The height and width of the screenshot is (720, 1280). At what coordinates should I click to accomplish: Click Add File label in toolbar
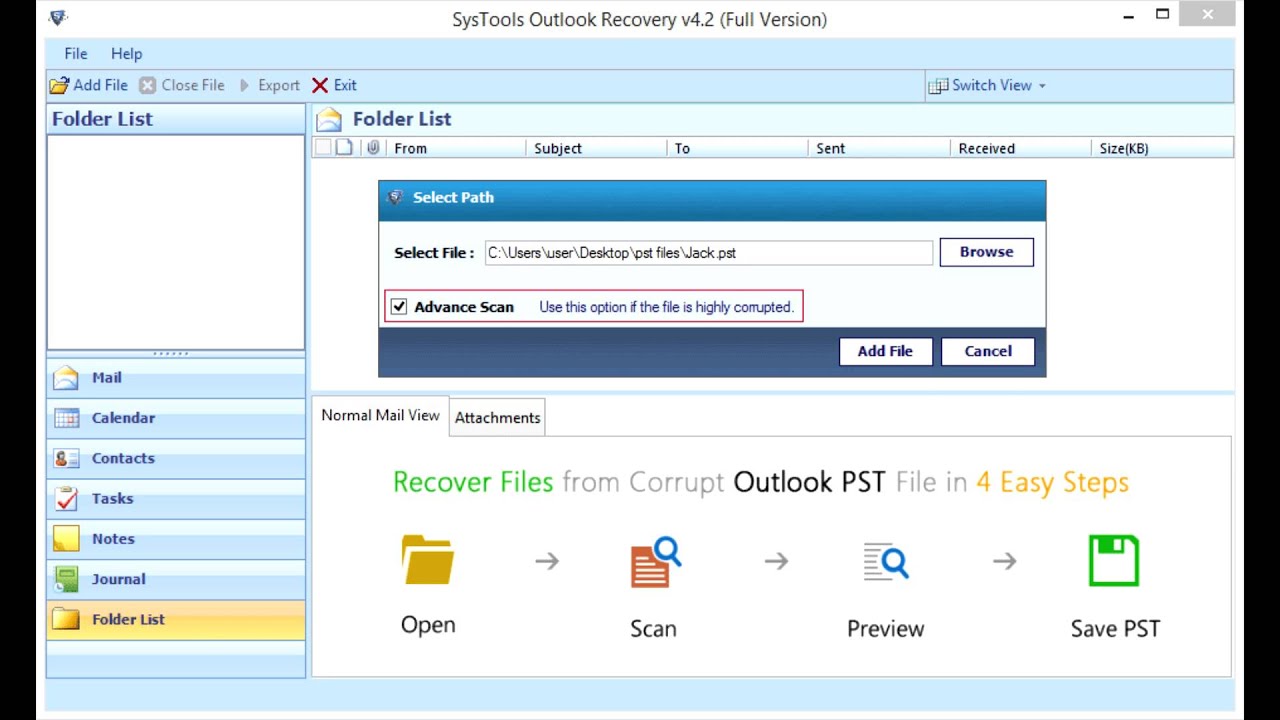[101, 86]
